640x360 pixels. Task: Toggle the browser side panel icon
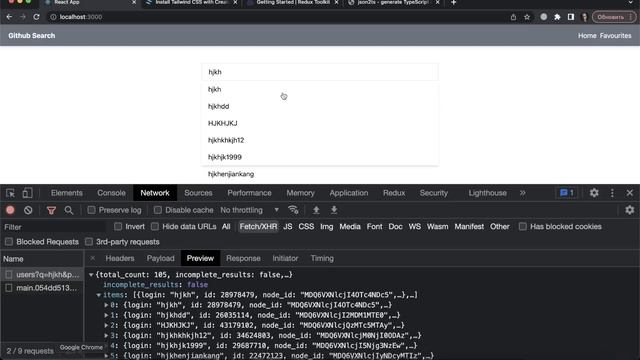tap(571, 17)
